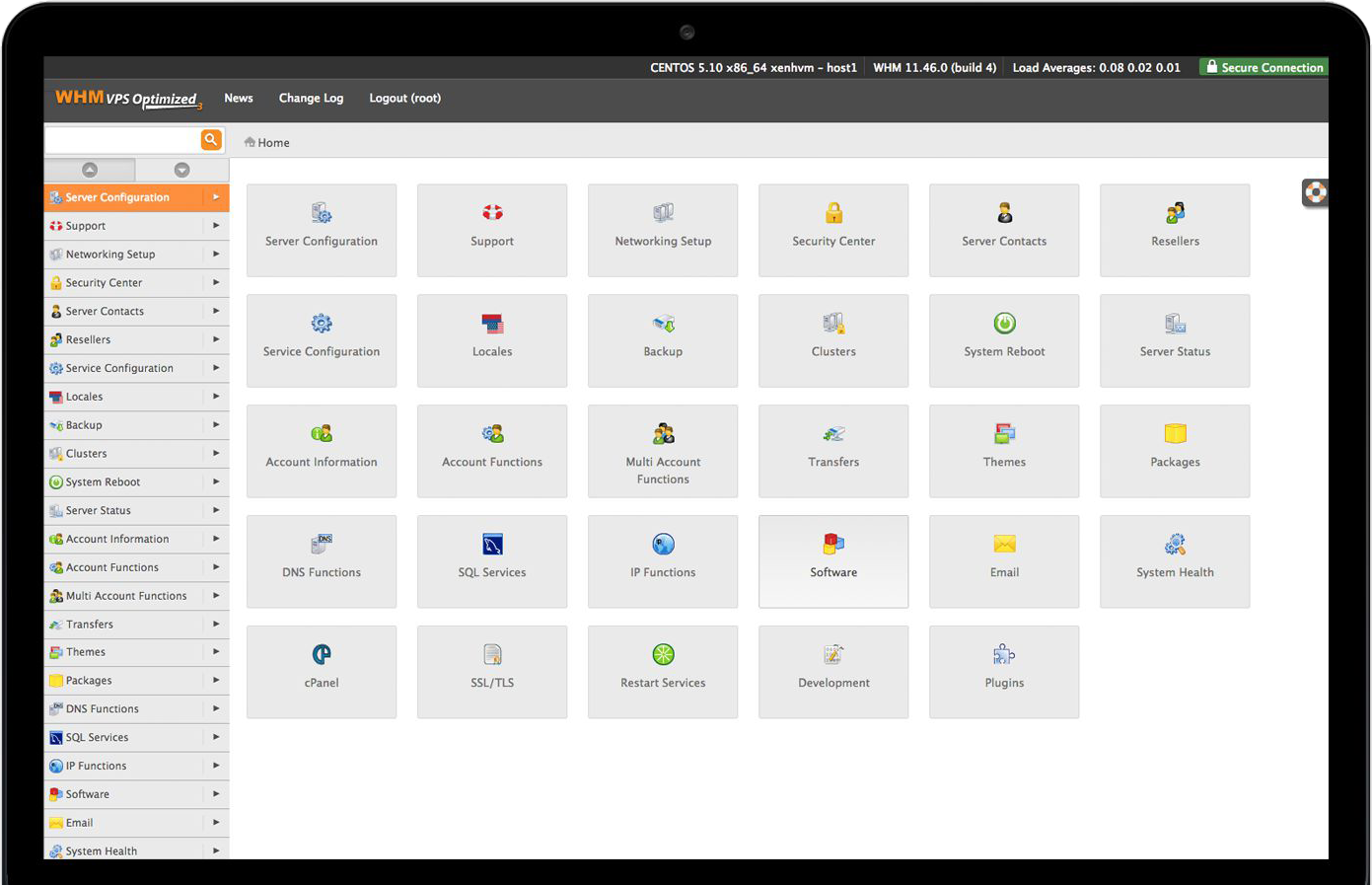Select System Health in sidebar list

(136, 850)
